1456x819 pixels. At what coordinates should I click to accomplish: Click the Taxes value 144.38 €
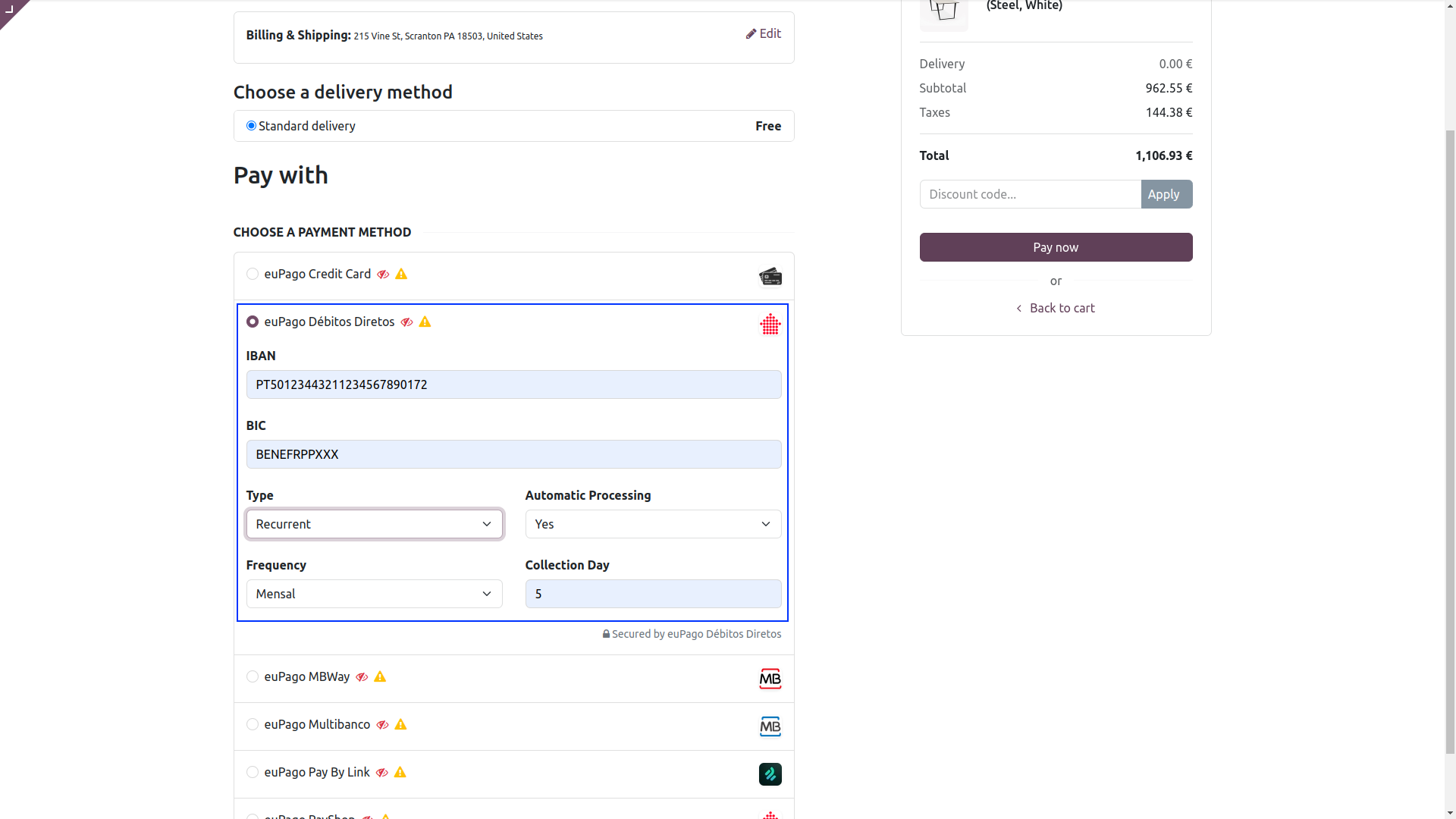coord(1169,112)
